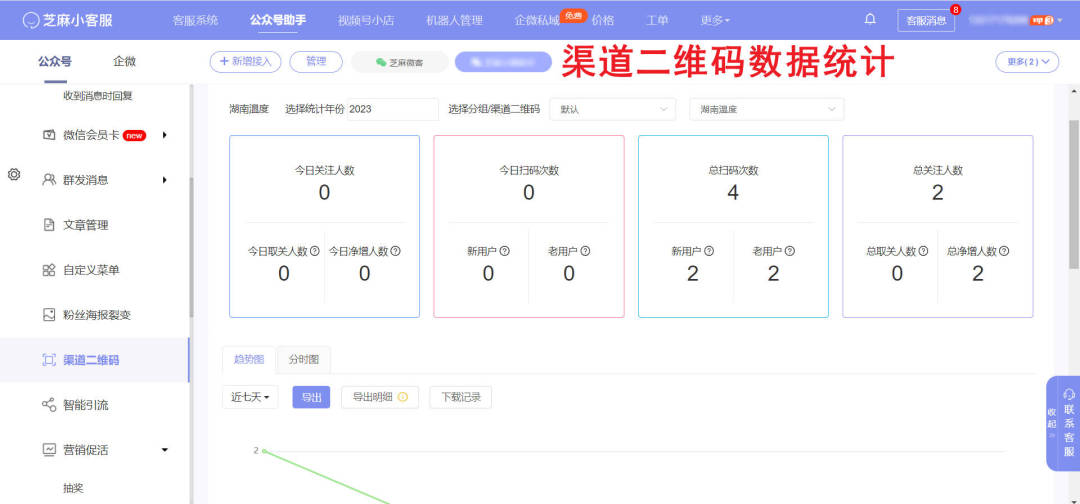Click the info icon on 导出明细 button

(403, 397)
